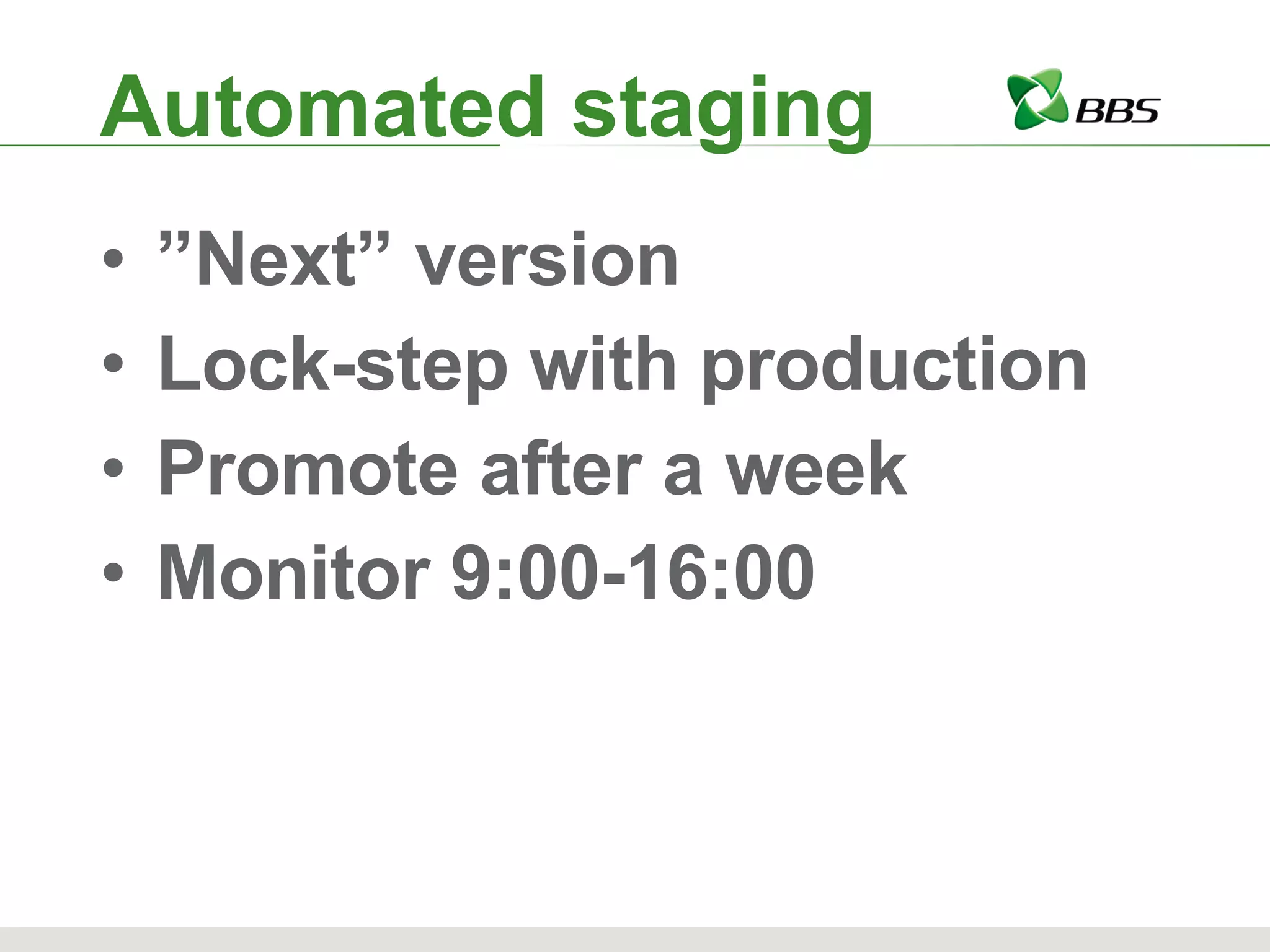Click the bullet dot before Promote

[113, 467]
